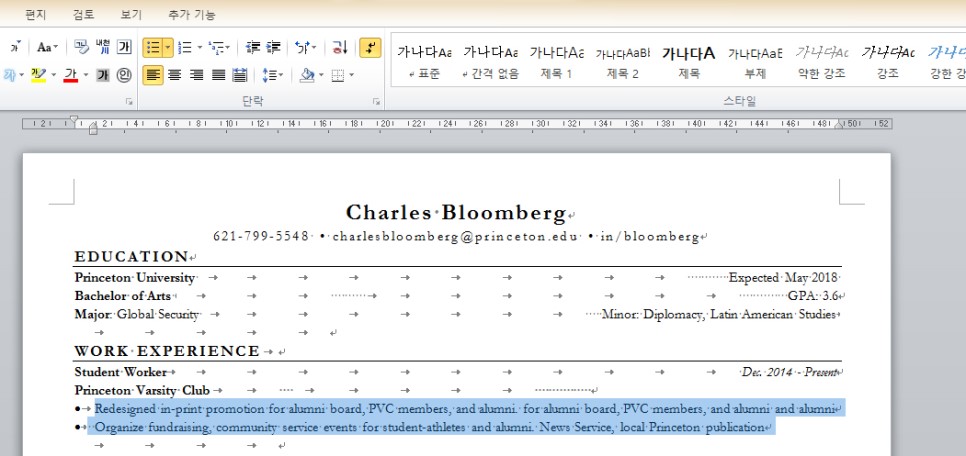The width and height of the screenshot is (966, 456).
Task: Justify the paragraph text
Action: [218, 75]
